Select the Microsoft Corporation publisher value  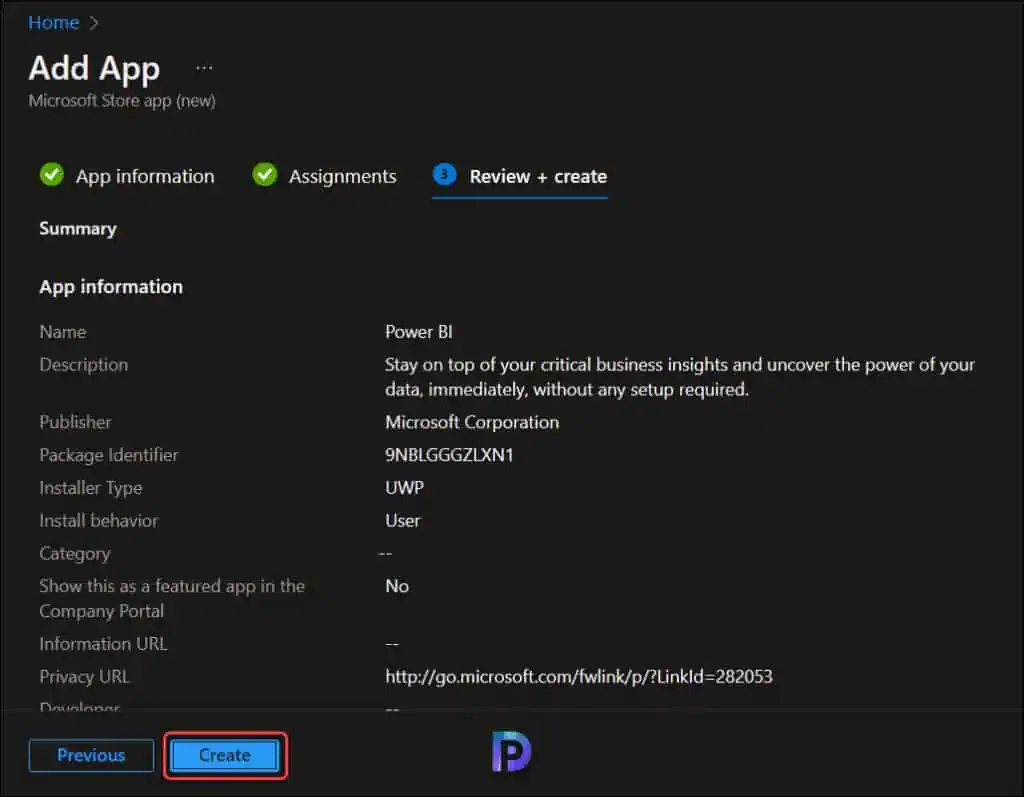click(x=472, y=423)
